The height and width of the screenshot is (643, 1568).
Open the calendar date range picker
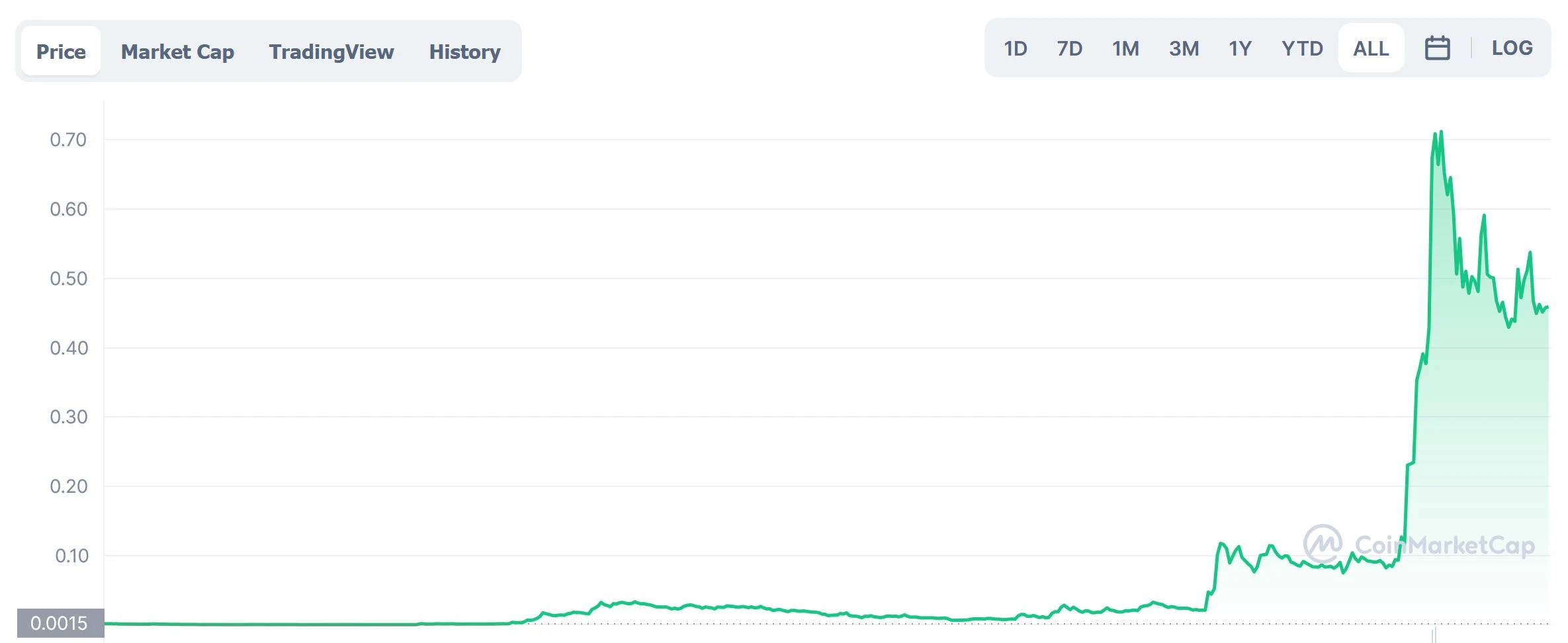point(1437,48)
